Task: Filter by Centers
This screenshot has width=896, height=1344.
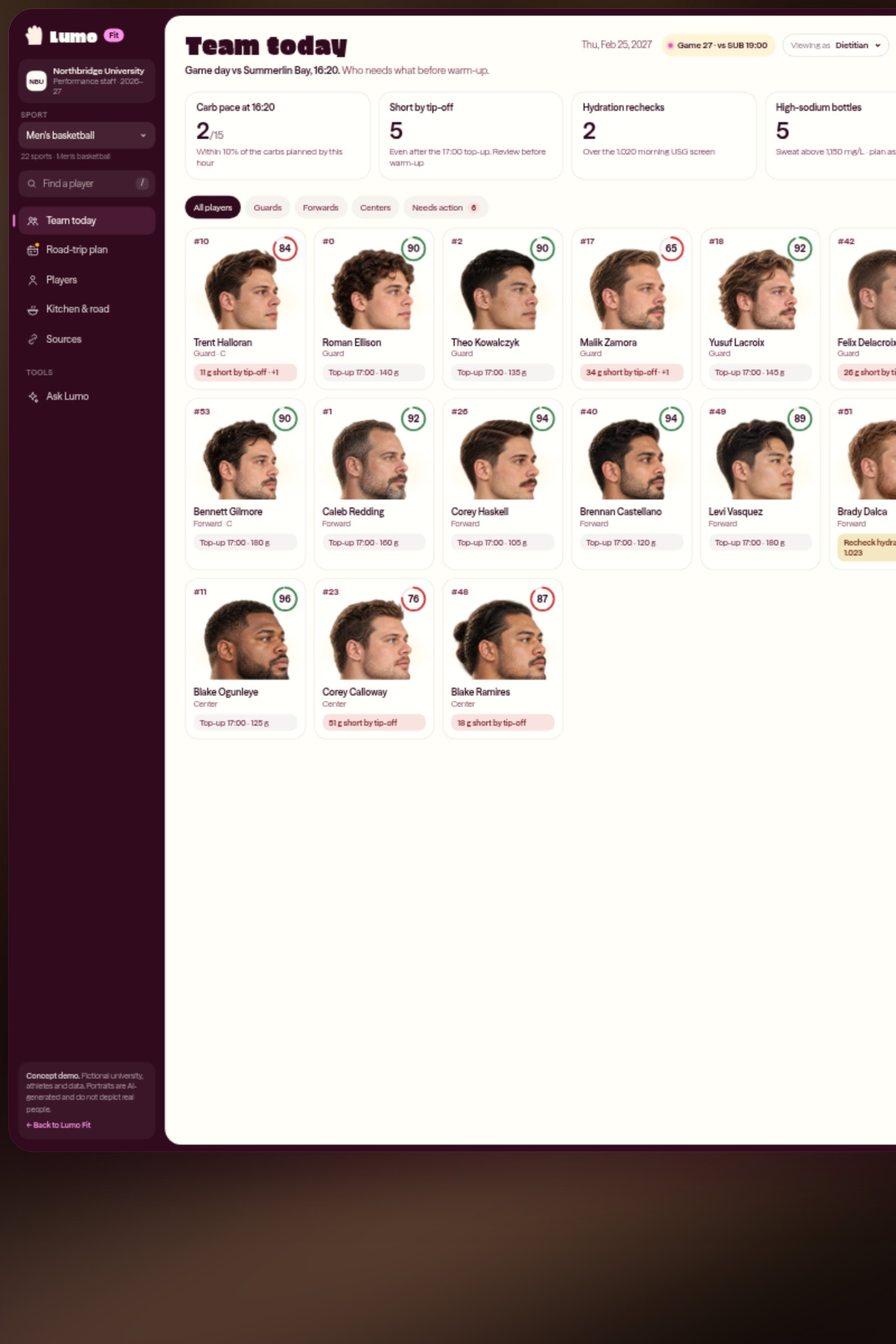Action: [375, 207]
